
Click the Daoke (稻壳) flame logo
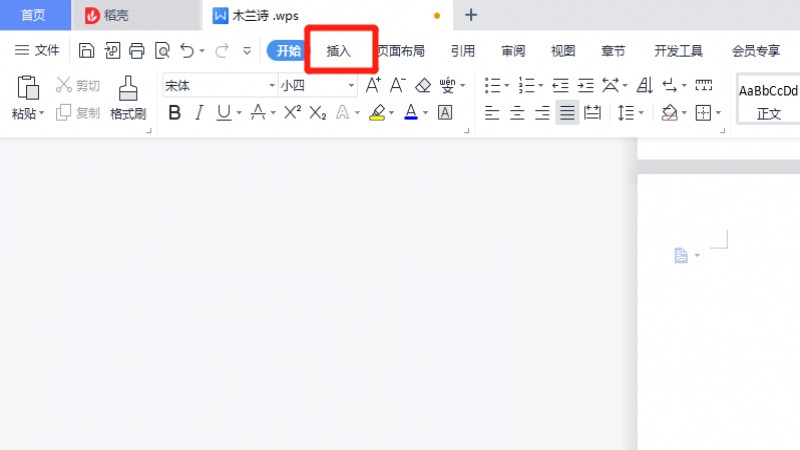(x=92, y=16)
